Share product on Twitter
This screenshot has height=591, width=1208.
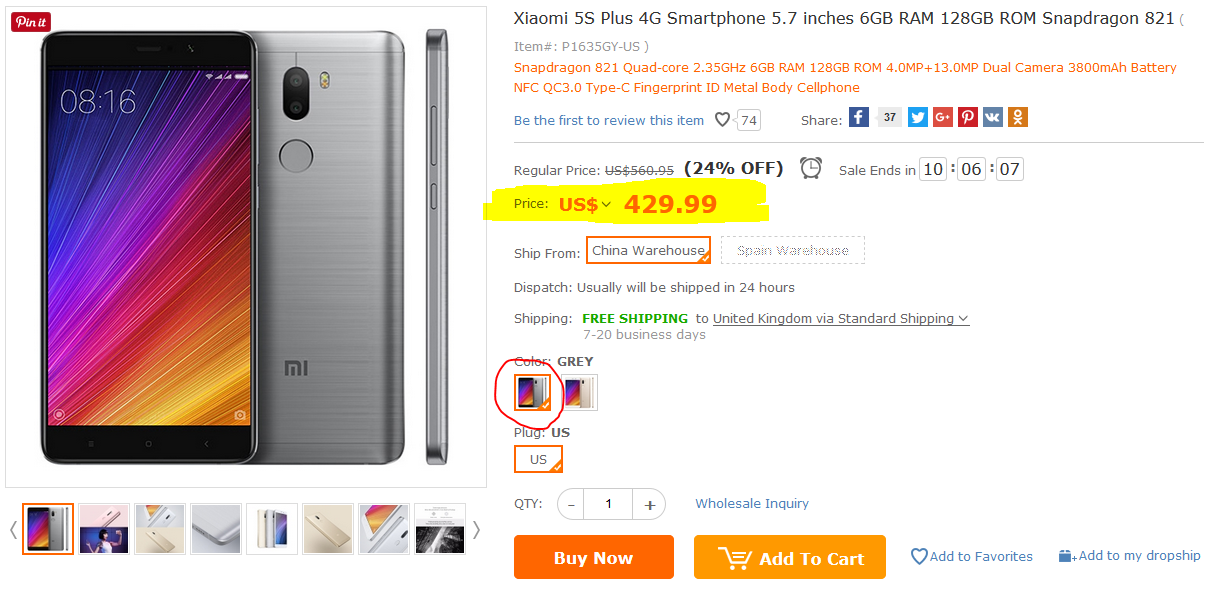[918, 118]
